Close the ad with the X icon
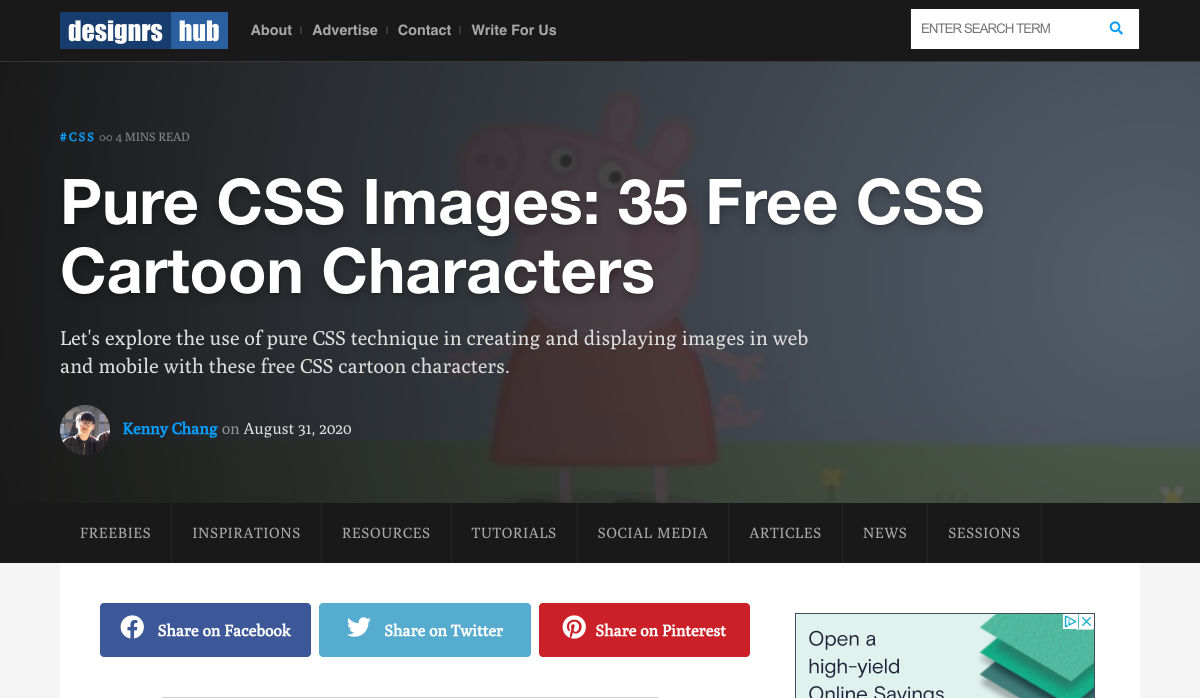 tap(1087, 621)
